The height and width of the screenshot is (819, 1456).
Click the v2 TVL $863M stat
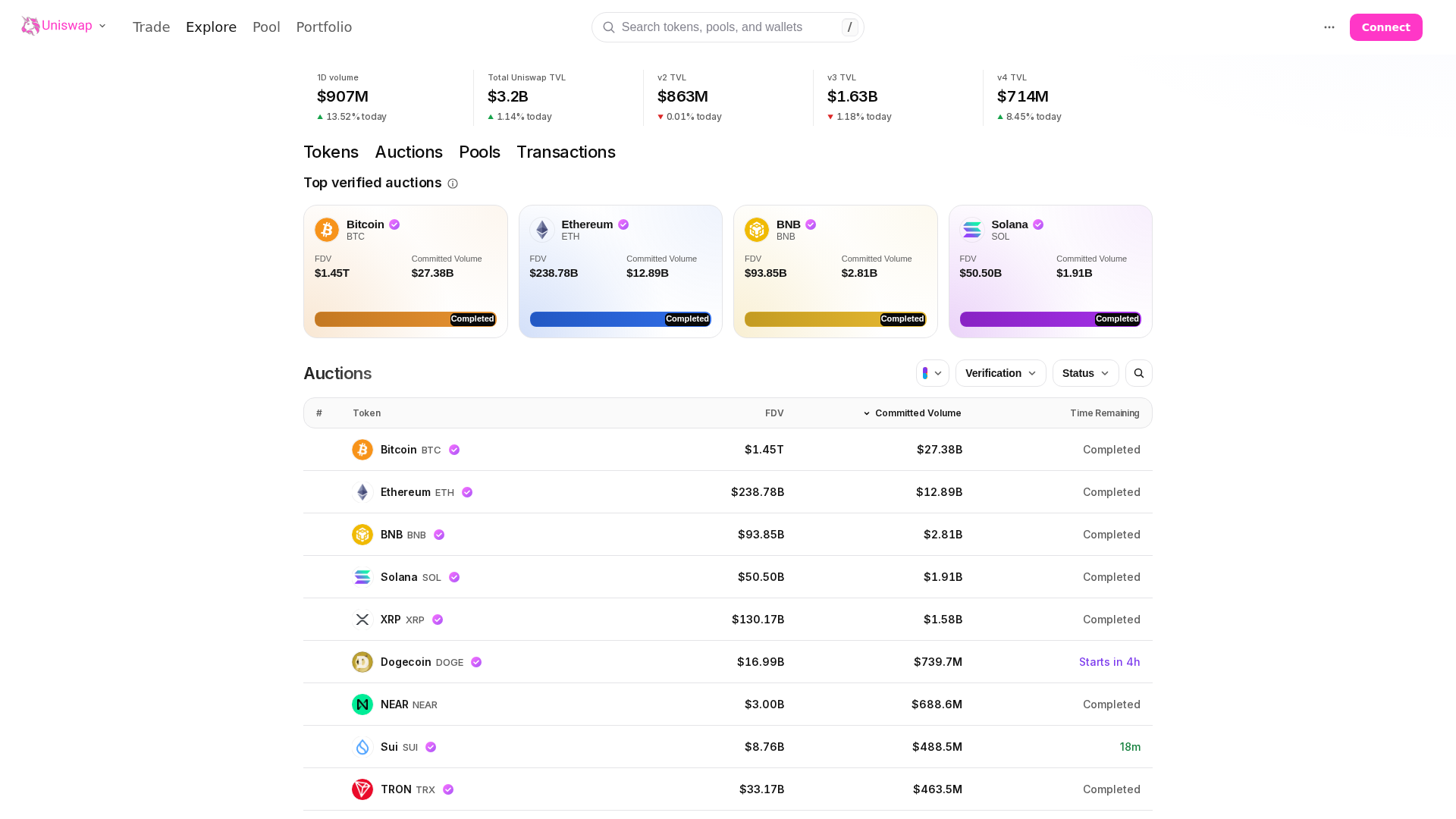(x=689, y=97)
